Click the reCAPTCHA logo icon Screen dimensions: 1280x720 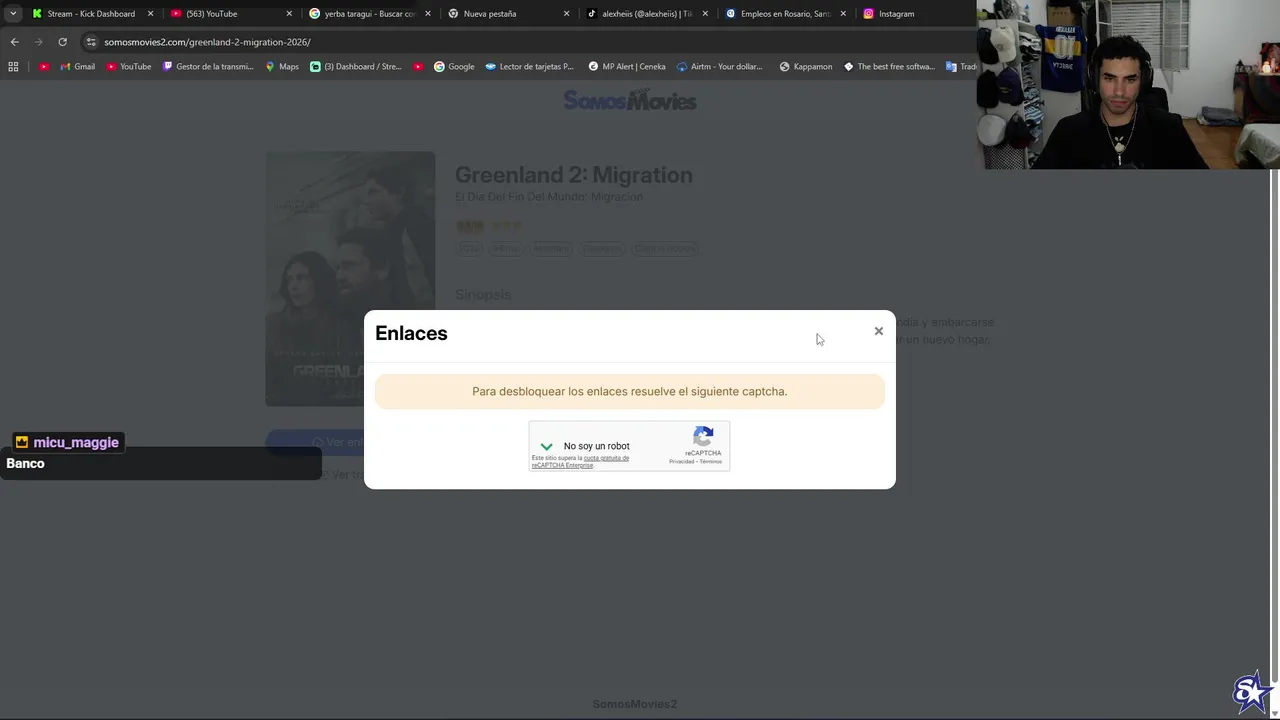tap(703, 436)
